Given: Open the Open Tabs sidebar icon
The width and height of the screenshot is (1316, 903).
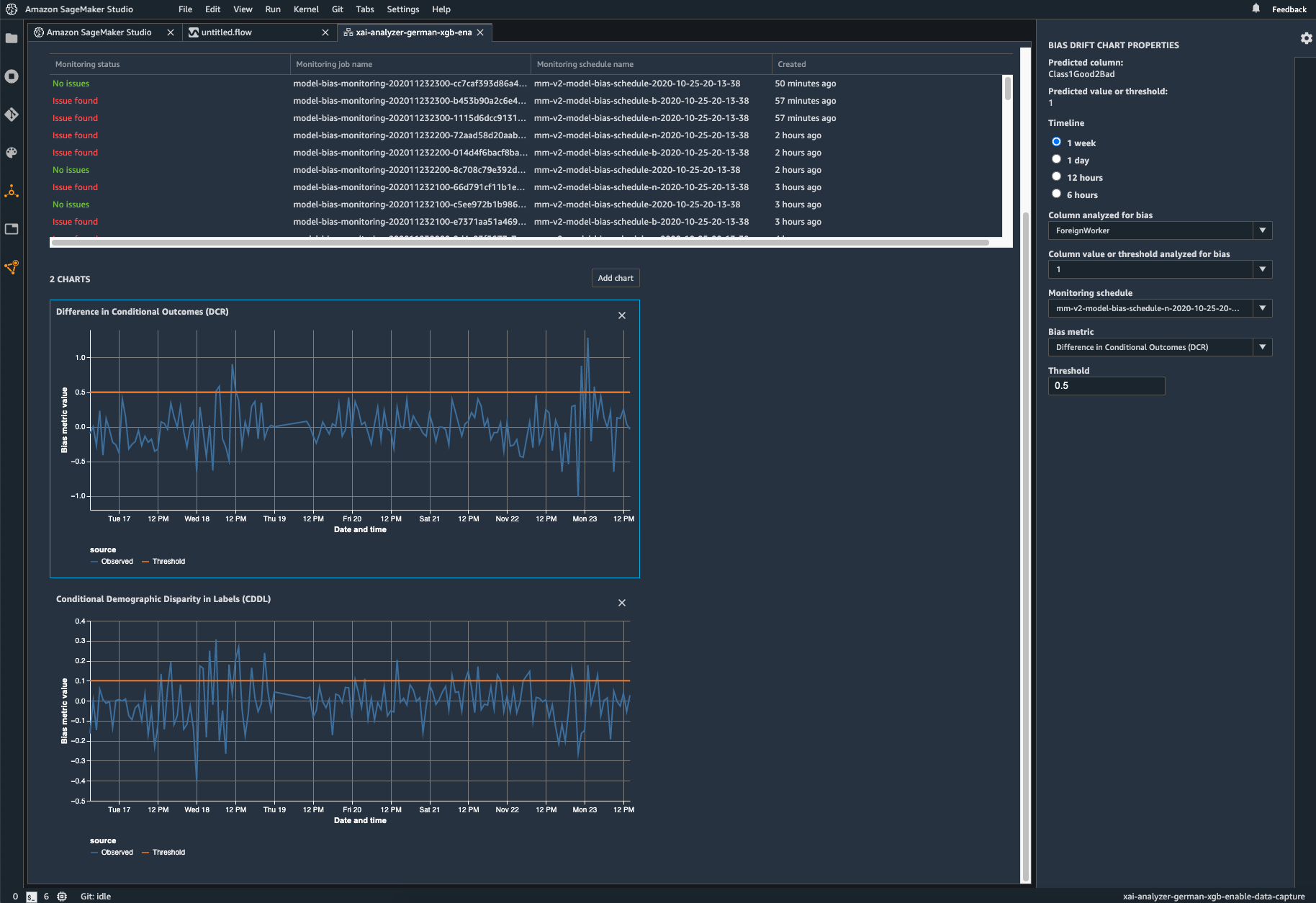Looking at the screenshot, I should 12,229.
